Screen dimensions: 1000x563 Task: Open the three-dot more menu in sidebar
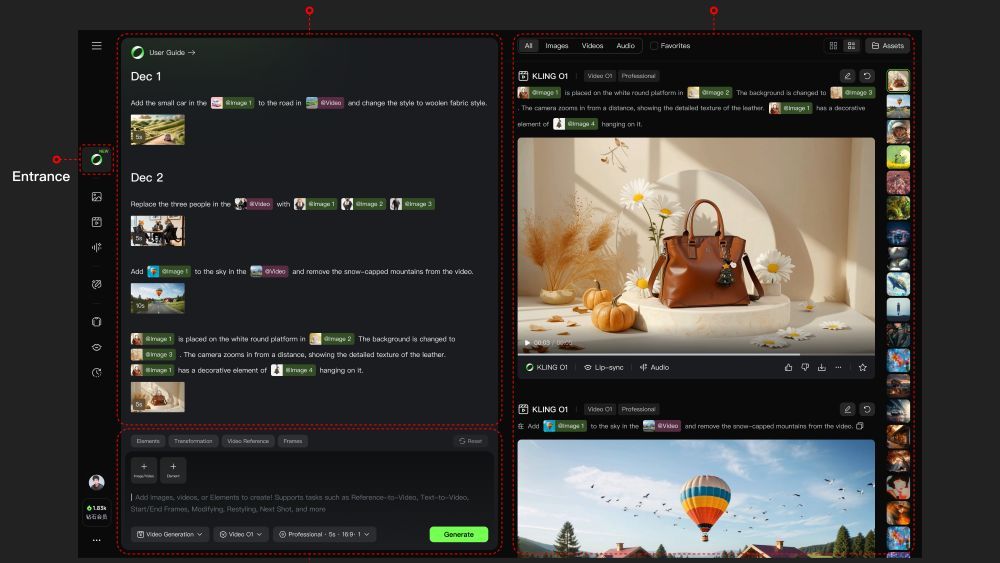(x=96, y=540)
